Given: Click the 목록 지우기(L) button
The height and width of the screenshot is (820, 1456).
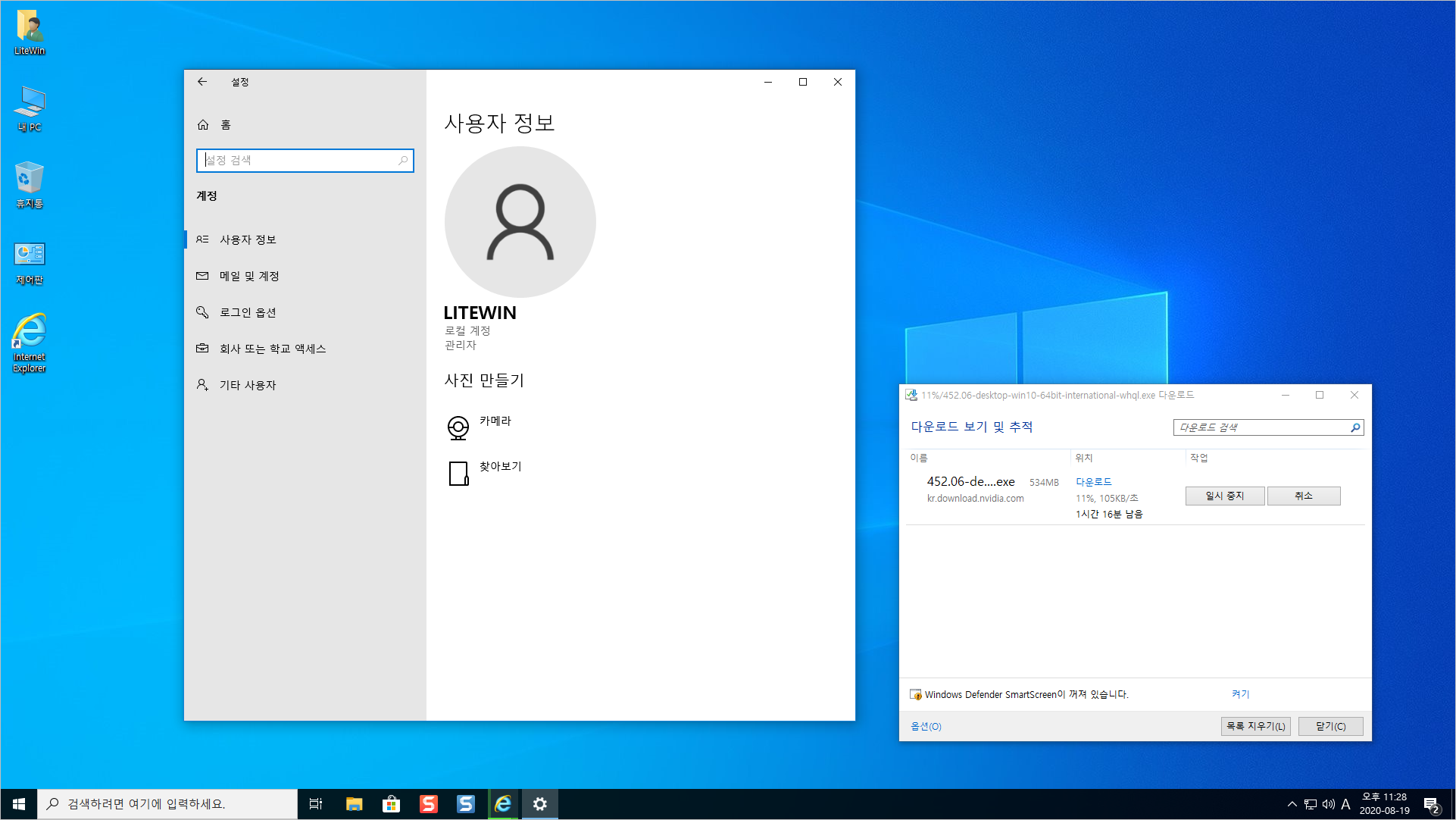Looking at the screenshot, I should pos(1256,726).
